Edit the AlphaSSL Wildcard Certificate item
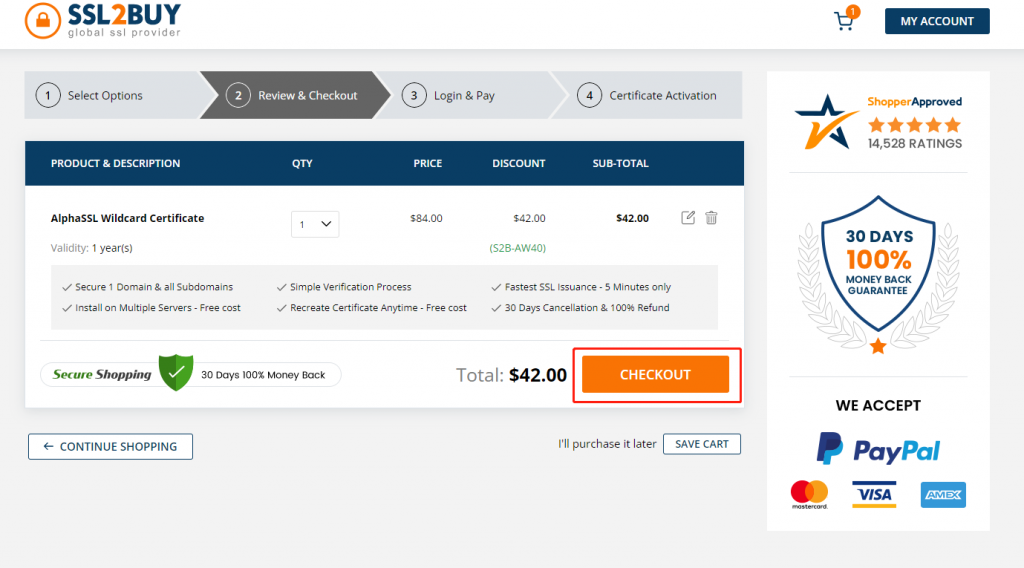The width and height of the screenshot is (1024, 568). [x=688, y=218]
